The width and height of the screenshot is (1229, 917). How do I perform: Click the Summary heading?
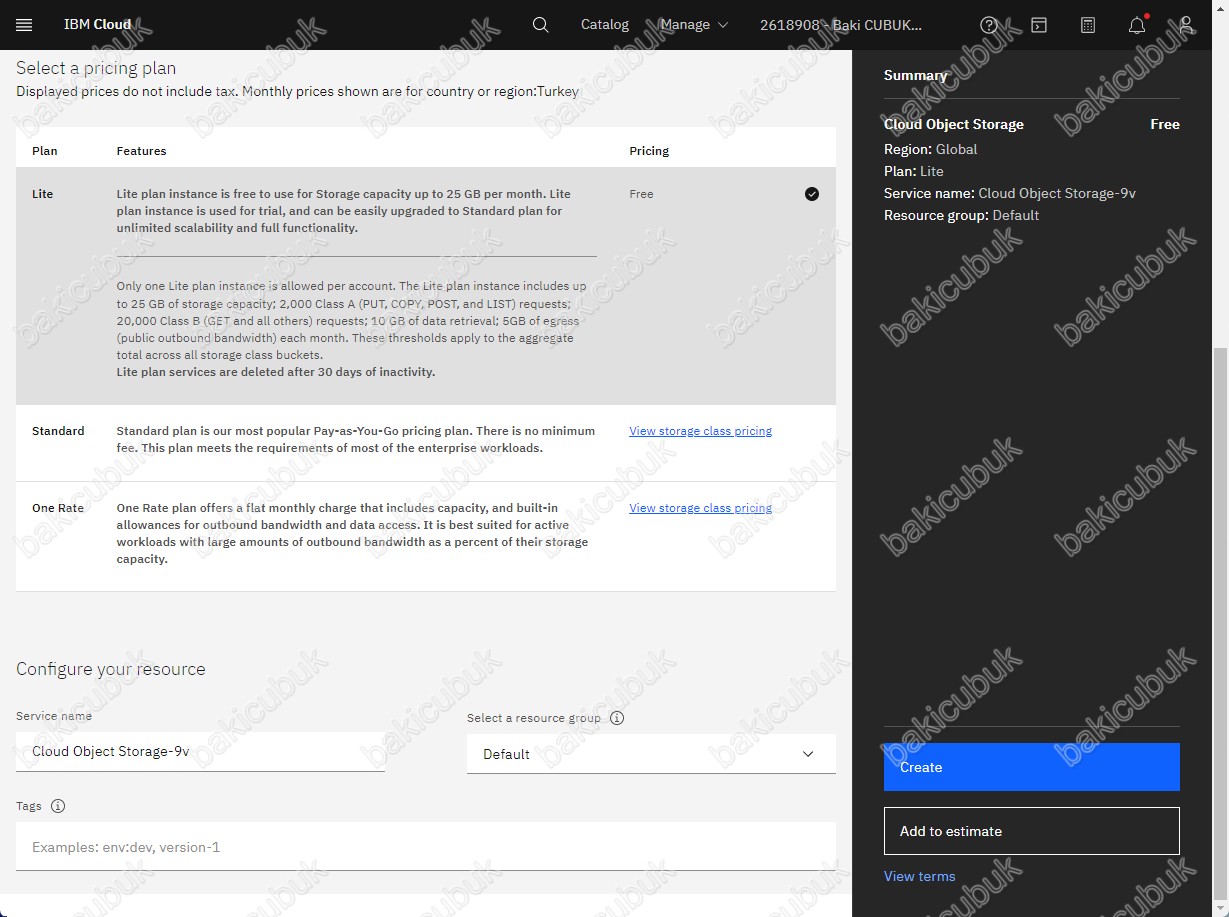915,75
